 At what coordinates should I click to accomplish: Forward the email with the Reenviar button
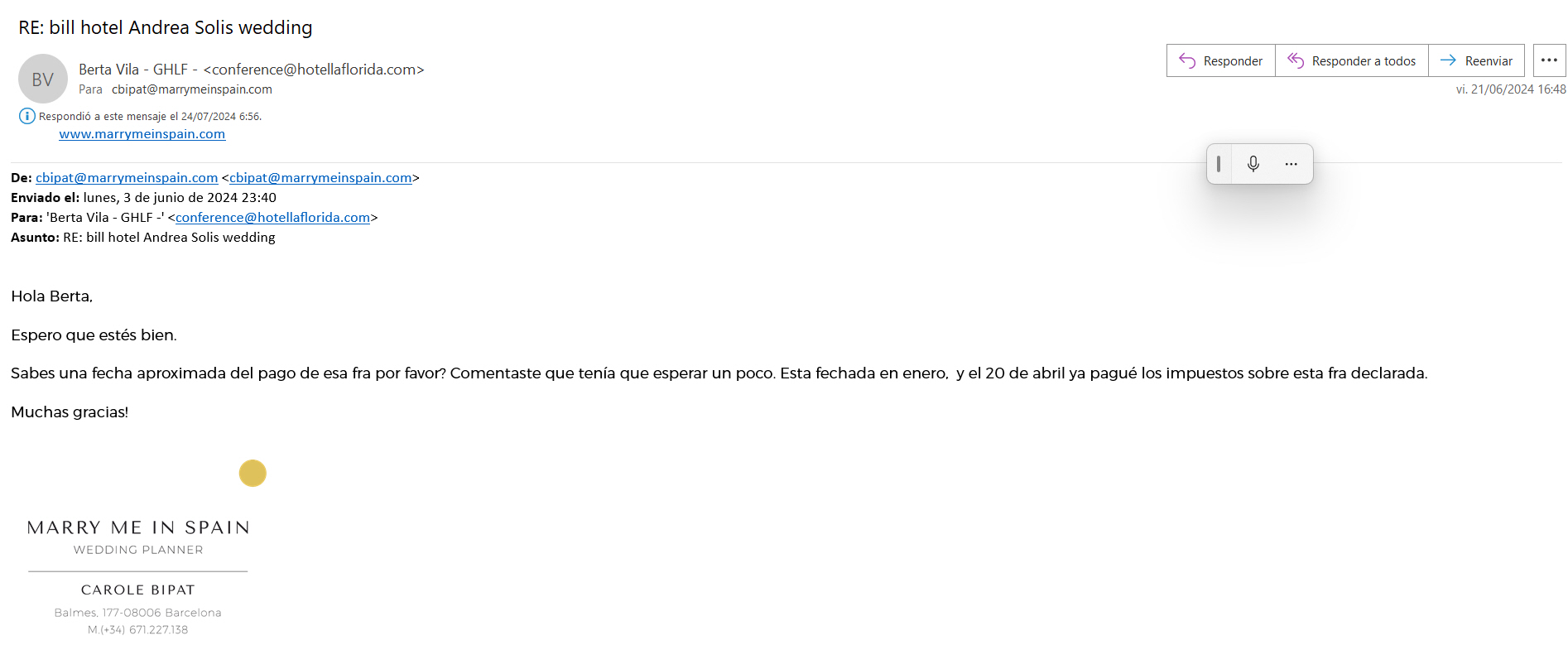[x=1476, y=60]
